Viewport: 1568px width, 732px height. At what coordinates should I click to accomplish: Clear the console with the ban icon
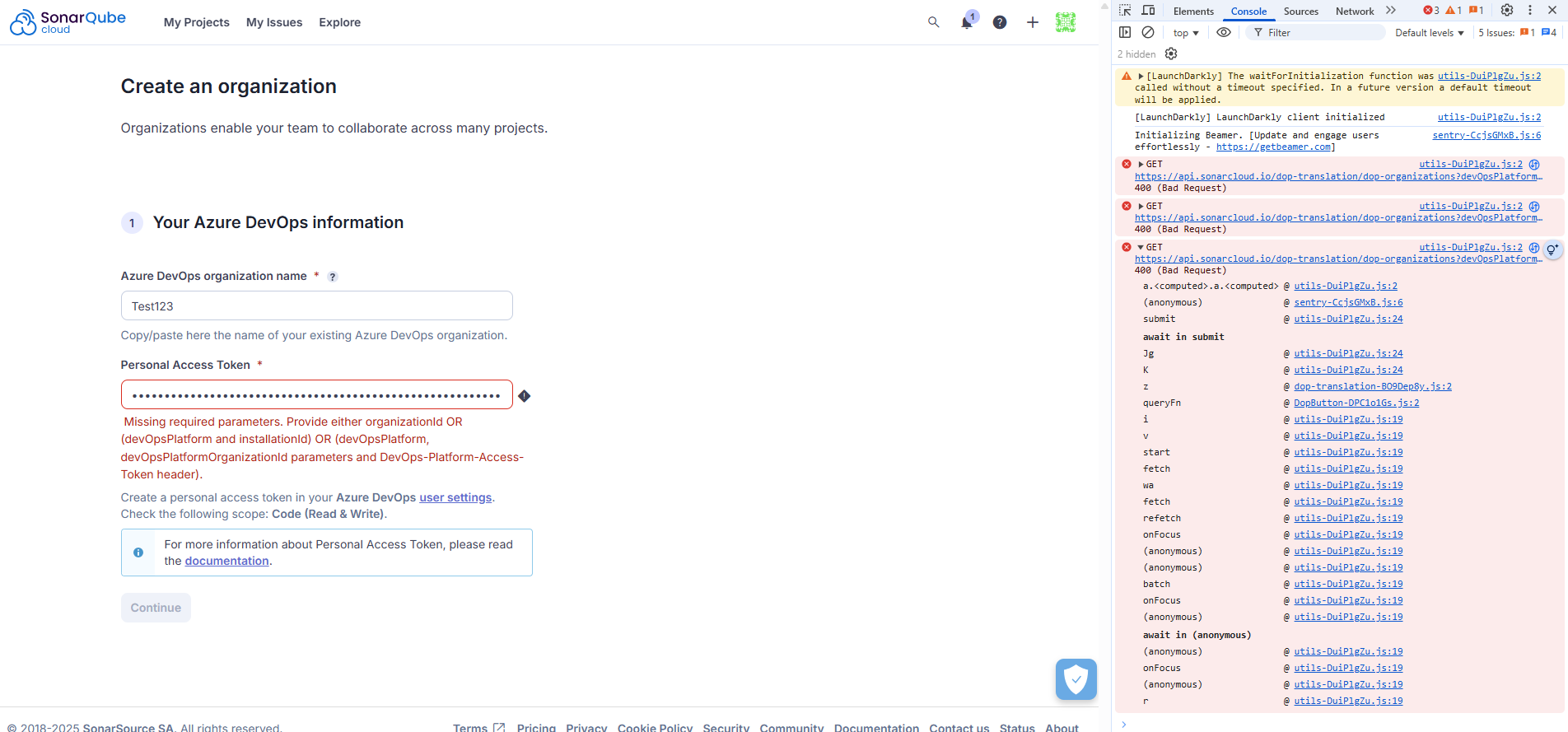click(1148, 32)
